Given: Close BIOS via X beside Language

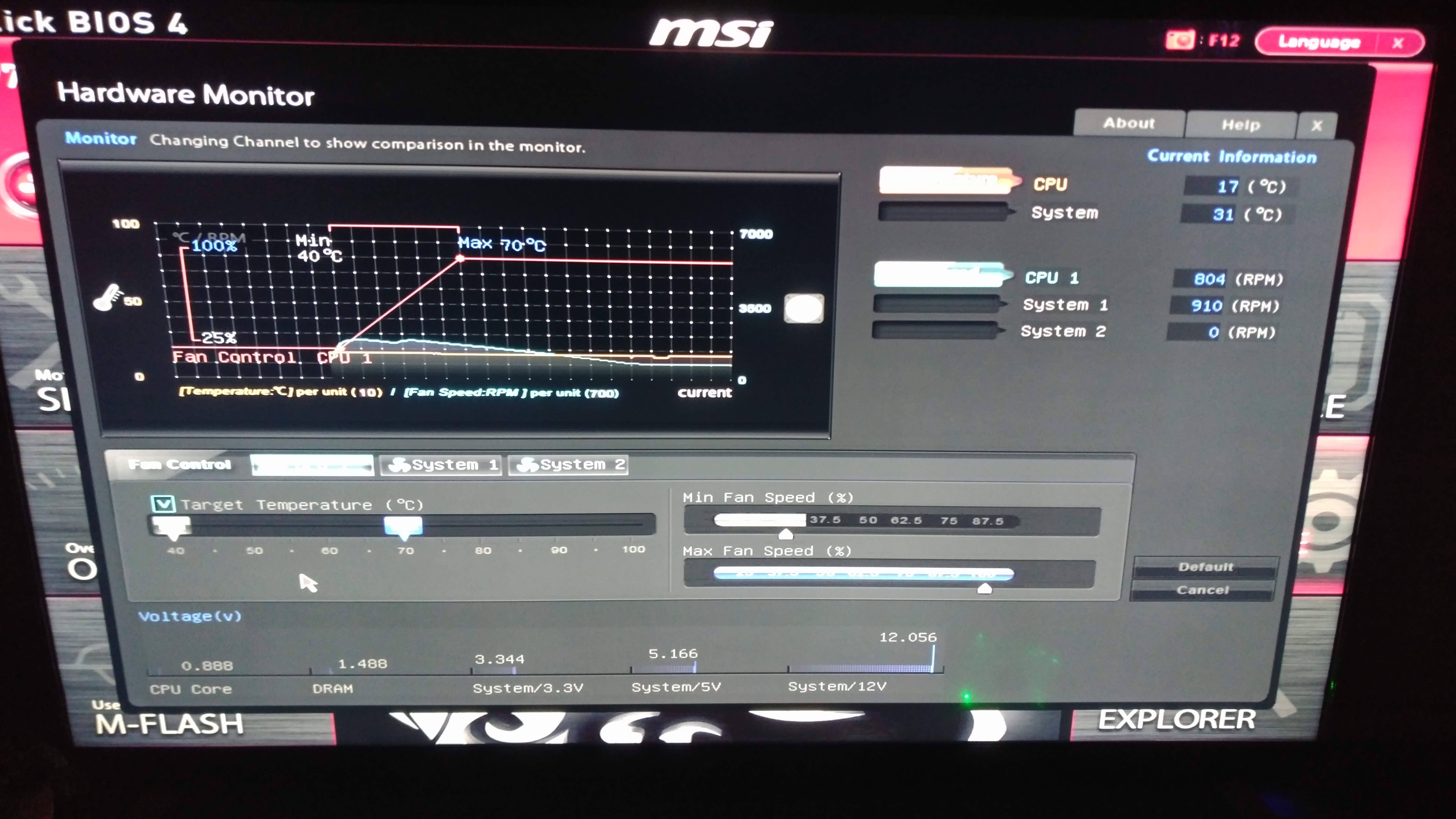Looking at the screenshot, I should (x=1398, y=43).
